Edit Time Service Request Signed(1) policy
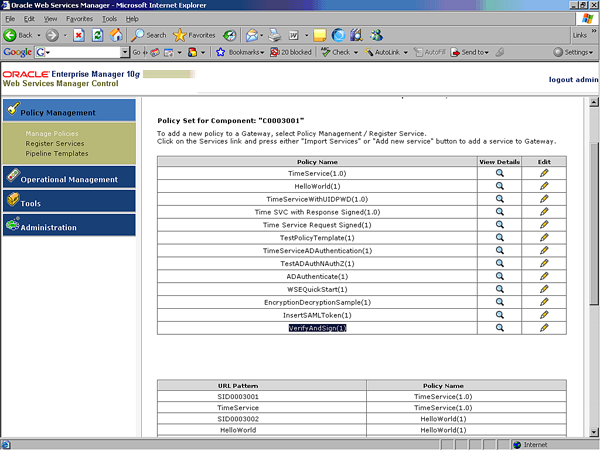The image size is (600, 450). pos(544,225)
